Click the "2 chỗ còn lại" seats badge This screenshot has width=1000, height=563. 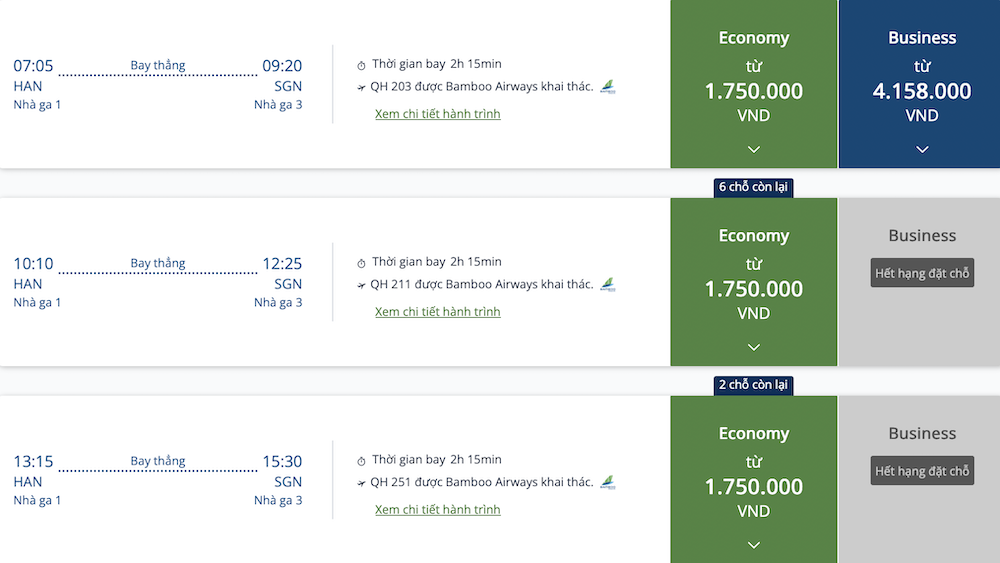tap(754, 385)
